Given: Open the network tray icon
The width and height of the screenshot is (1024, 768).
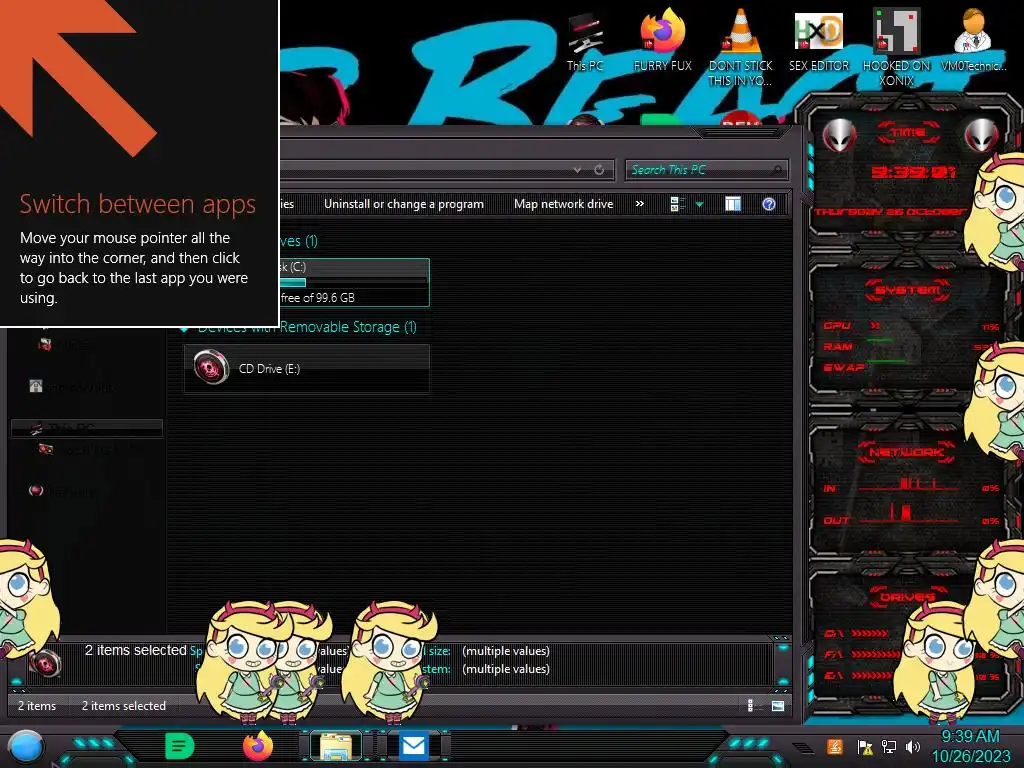Looking at the screenshot, I should (x=889, y=746).
